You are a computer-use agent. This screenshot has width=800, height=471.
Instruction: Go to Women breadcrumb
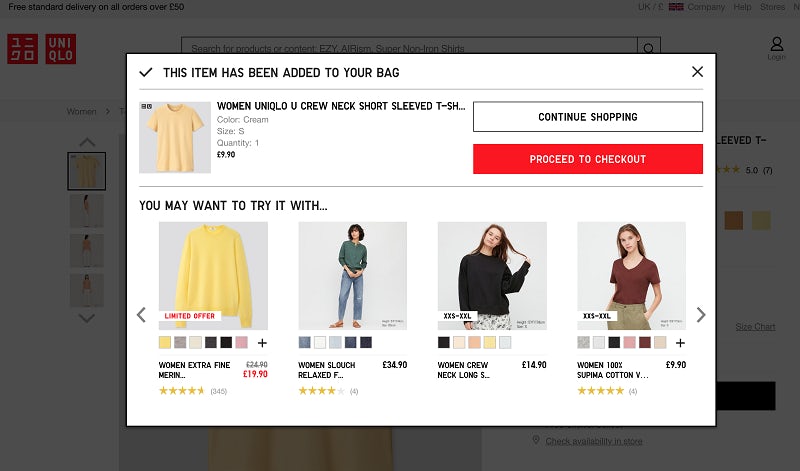pyautogui.click(x=81, y=112)
